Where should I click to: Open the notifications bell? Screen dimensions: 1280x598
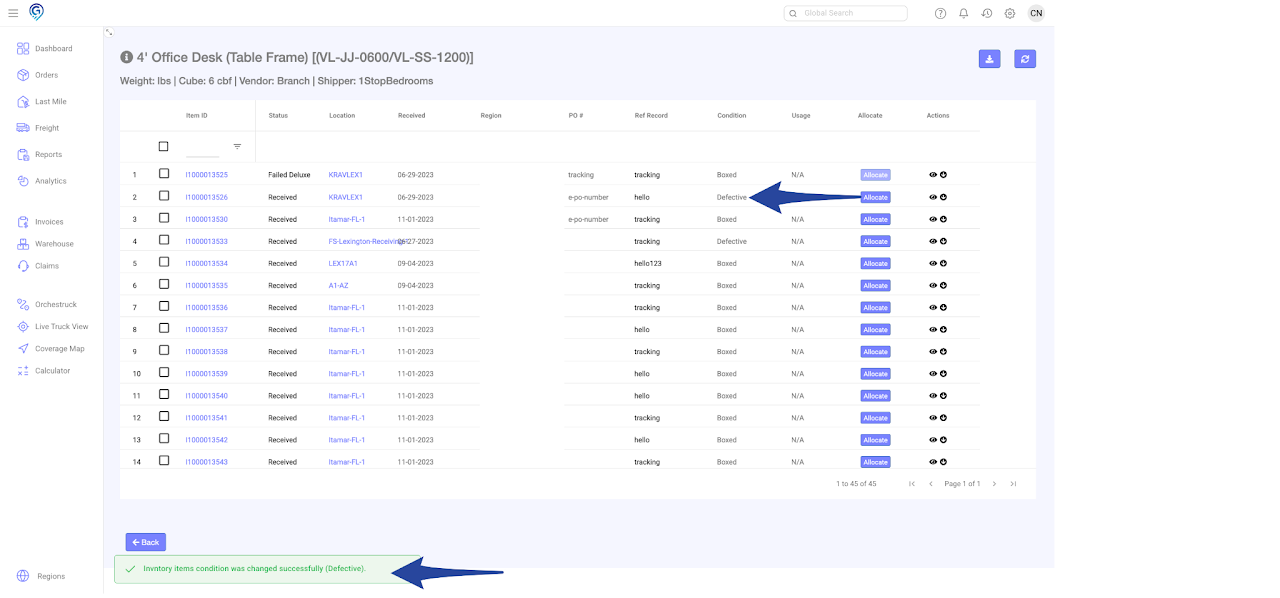[963, 13]
